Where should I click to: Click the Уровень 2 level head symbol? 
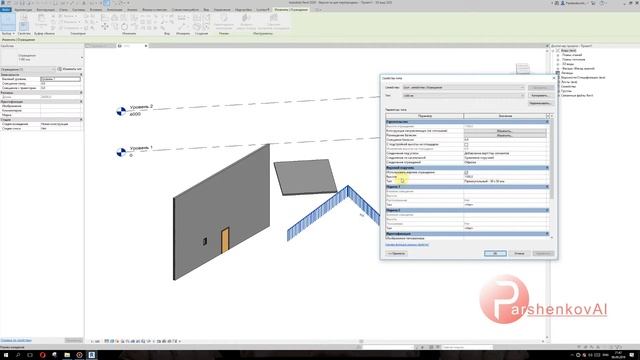point(121,111)
